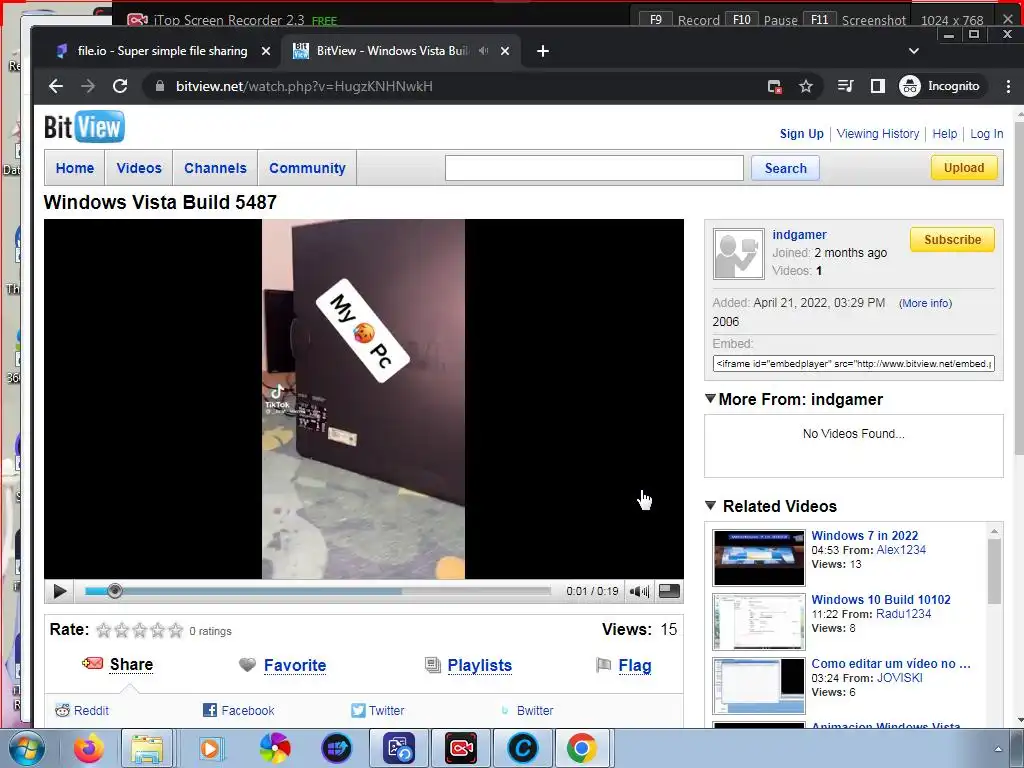1024x768 pixels.
Task: Bookmark this page with star icon
Action: [806, 86]
